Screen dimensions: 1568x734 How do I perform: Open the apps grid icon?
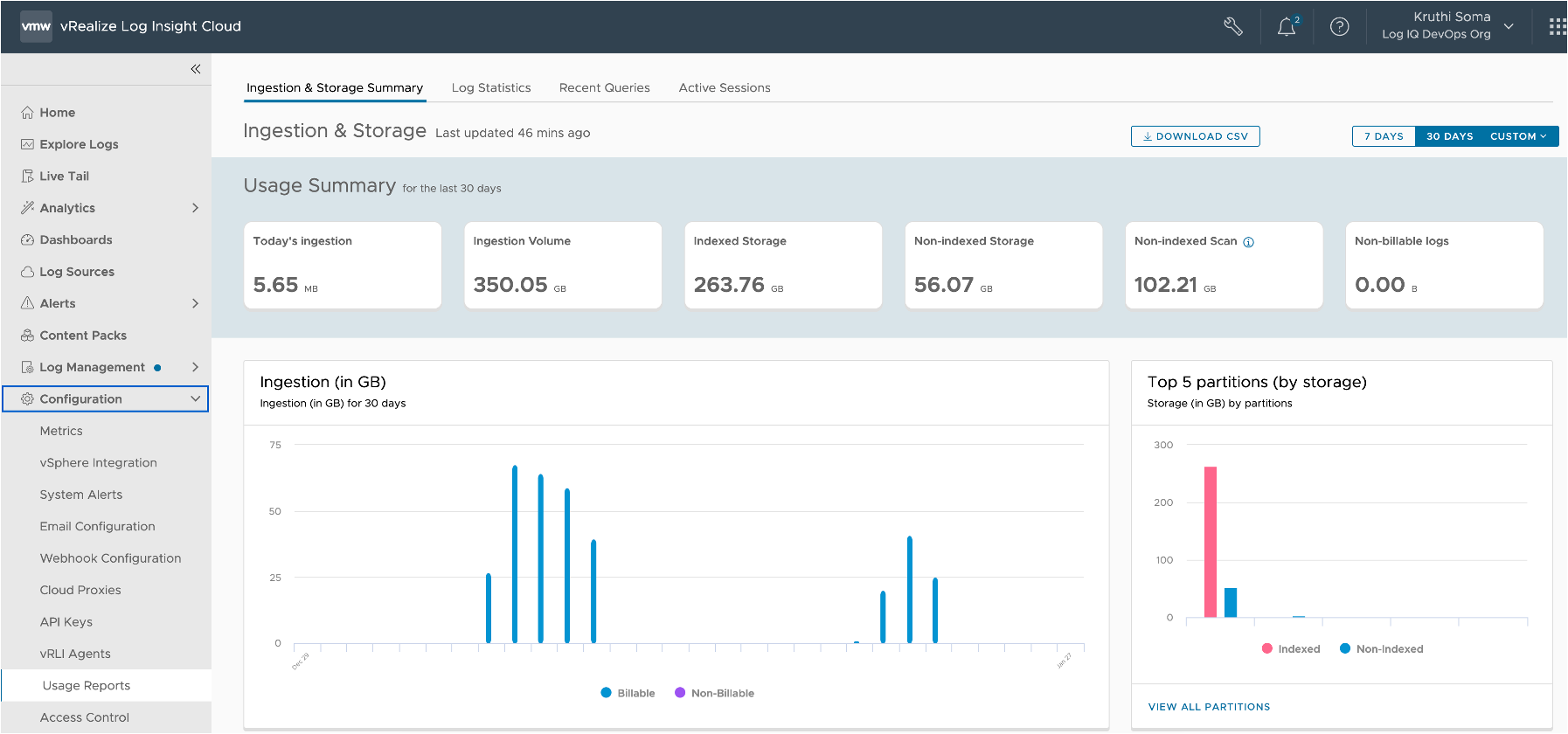pyautogui.click(x=1557, y=27)
